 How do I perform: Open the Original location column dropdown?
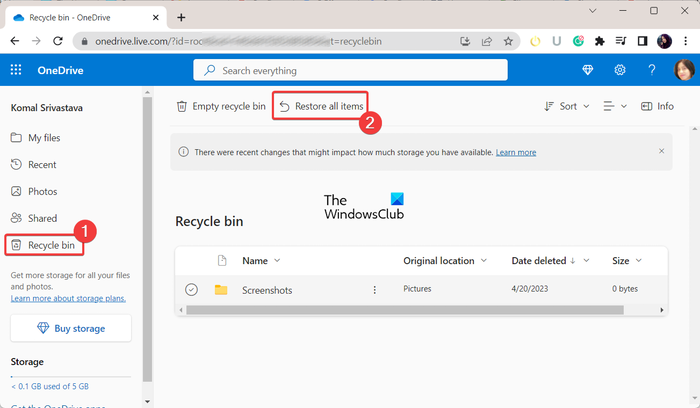tap(483, 260)
